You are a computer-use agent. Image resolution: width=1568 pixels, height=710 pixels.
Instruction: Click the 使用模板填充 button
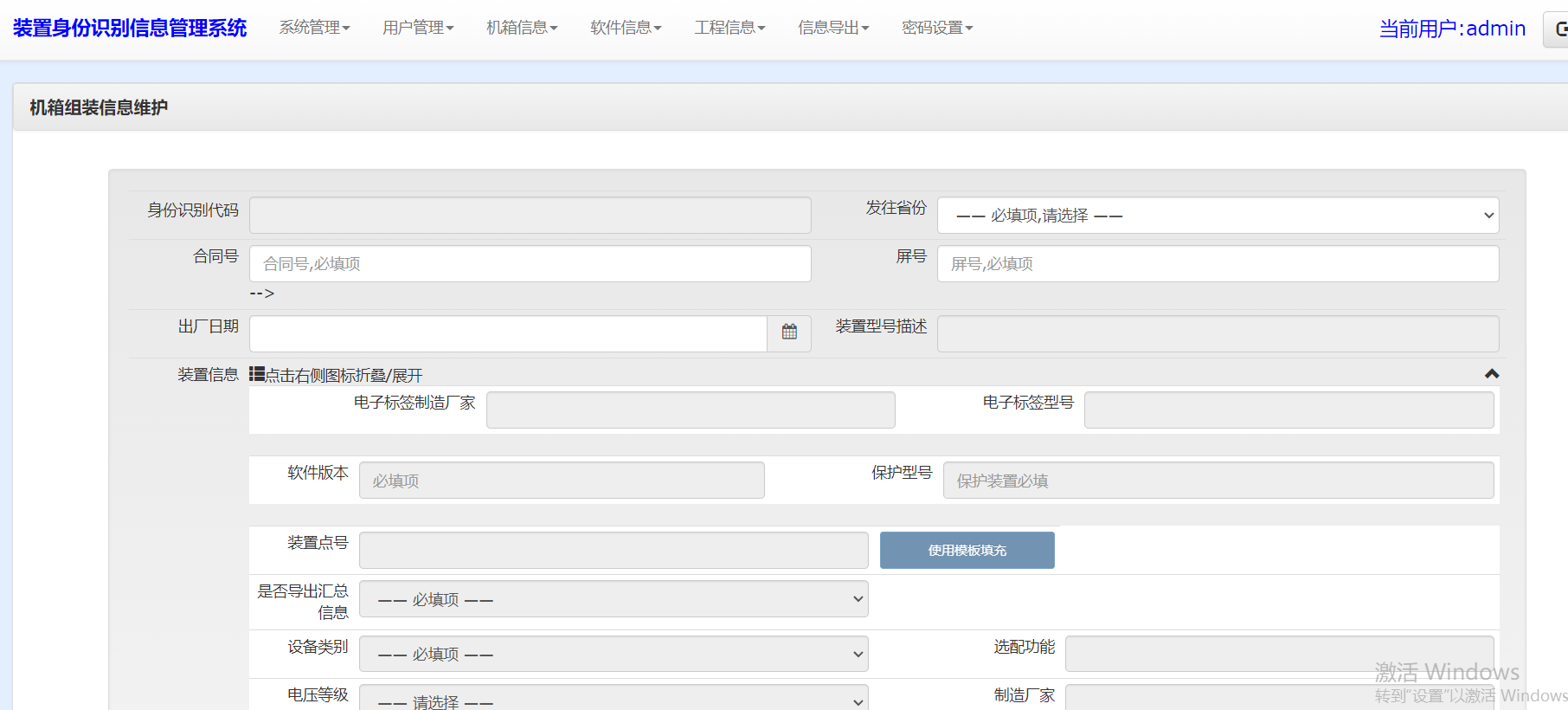[x=967, y=550]
